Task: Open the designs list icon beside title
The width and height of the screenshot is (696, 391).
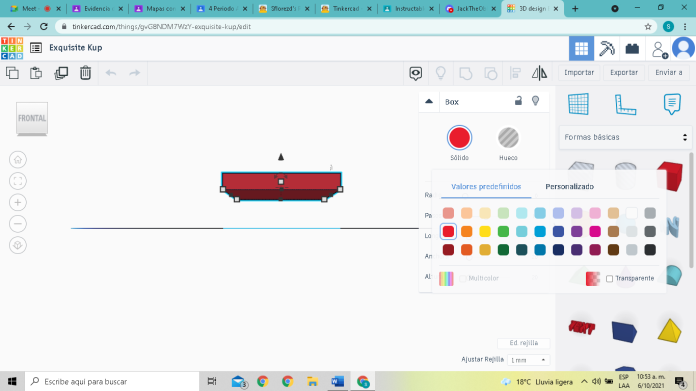Action: (x=36, y=47)
